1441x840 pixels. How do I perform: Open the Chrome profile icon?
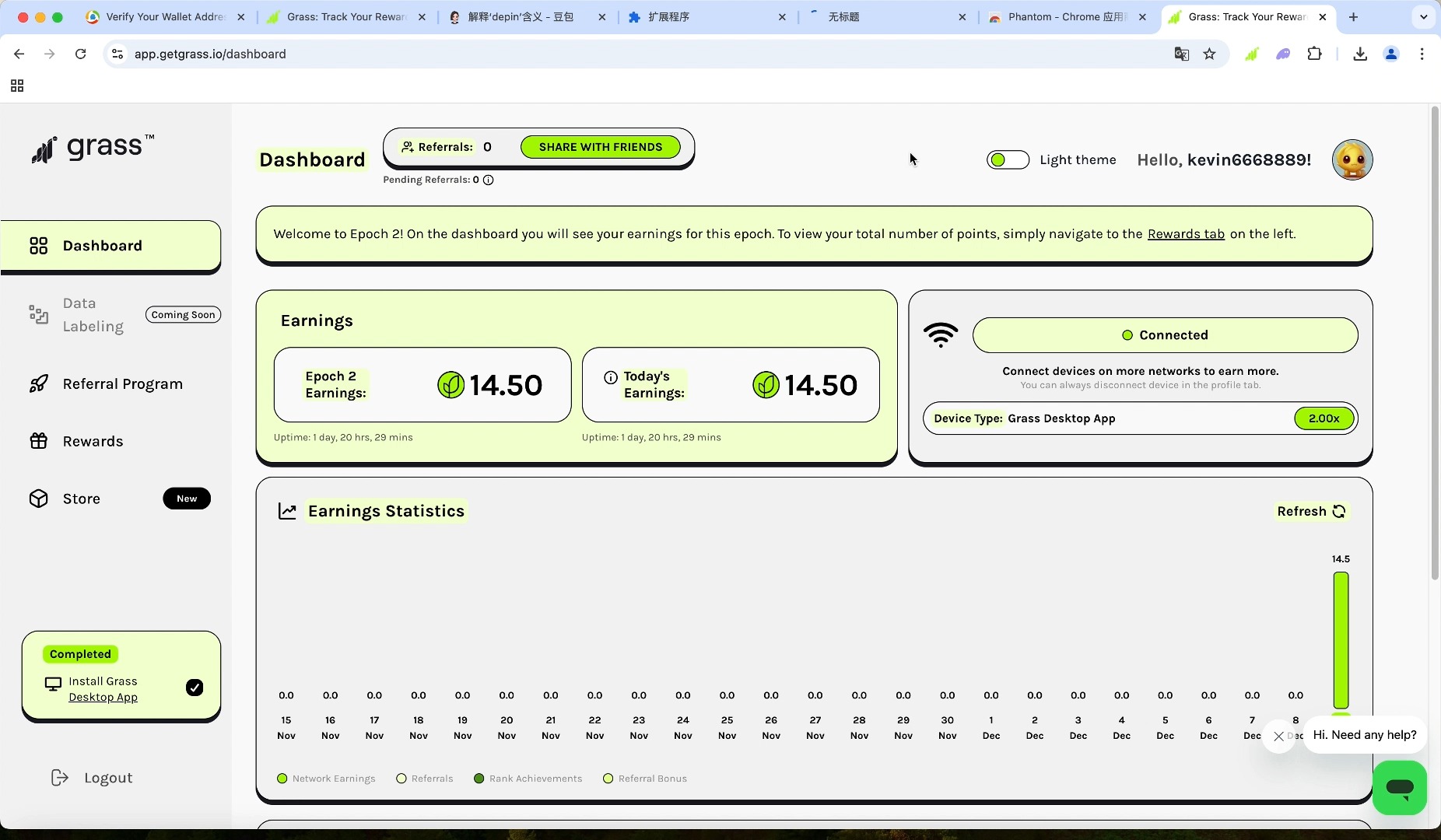pyautogui.click(x=1391, y=54)
